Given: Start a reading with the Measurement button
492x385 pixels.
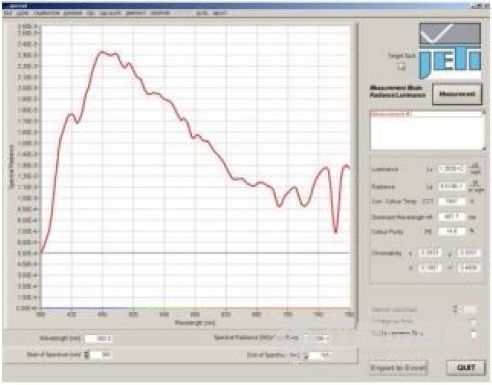Looking at the screenshot, I should pos(457,94).
